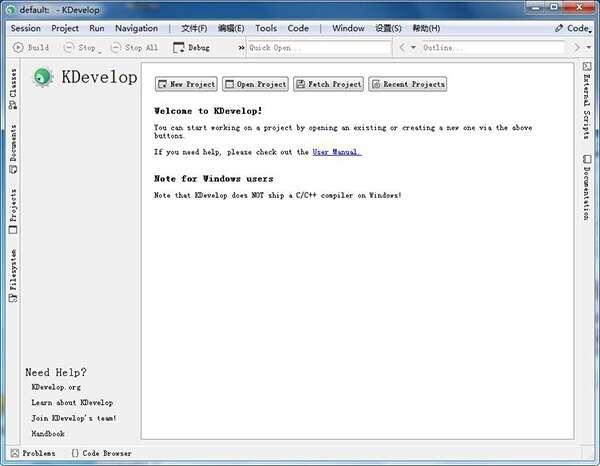Follow the User Manual link
600x466 pixels.
pyautogui.click(x=336, y=152)
